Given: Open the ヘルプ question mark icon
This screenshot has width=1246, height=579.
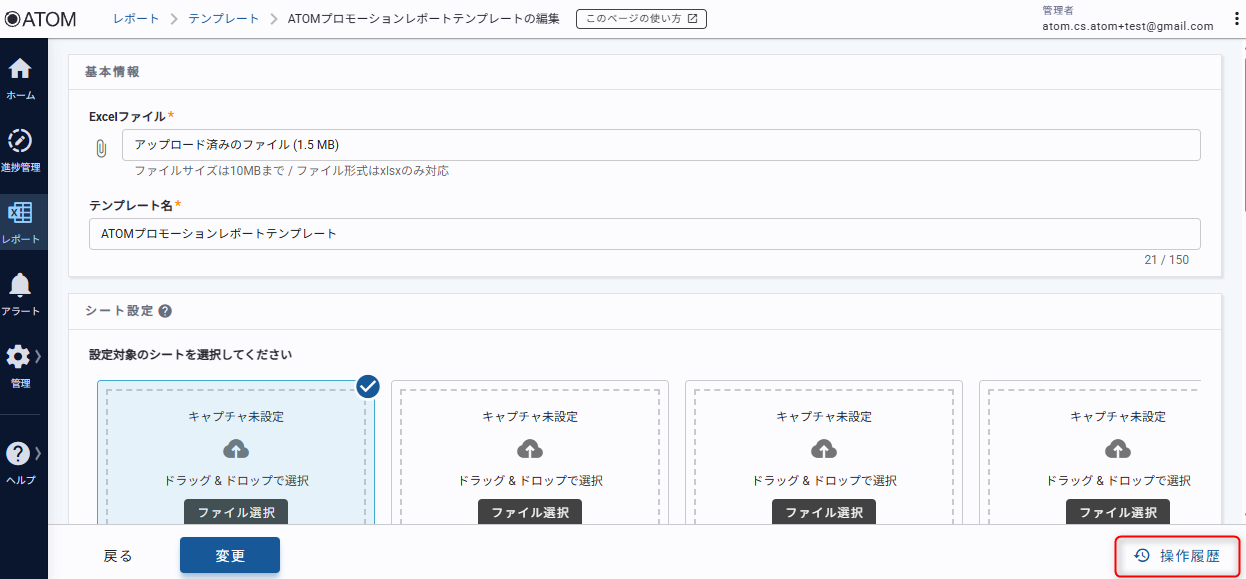Looking at the screenshot, I should tap(18, 453).
